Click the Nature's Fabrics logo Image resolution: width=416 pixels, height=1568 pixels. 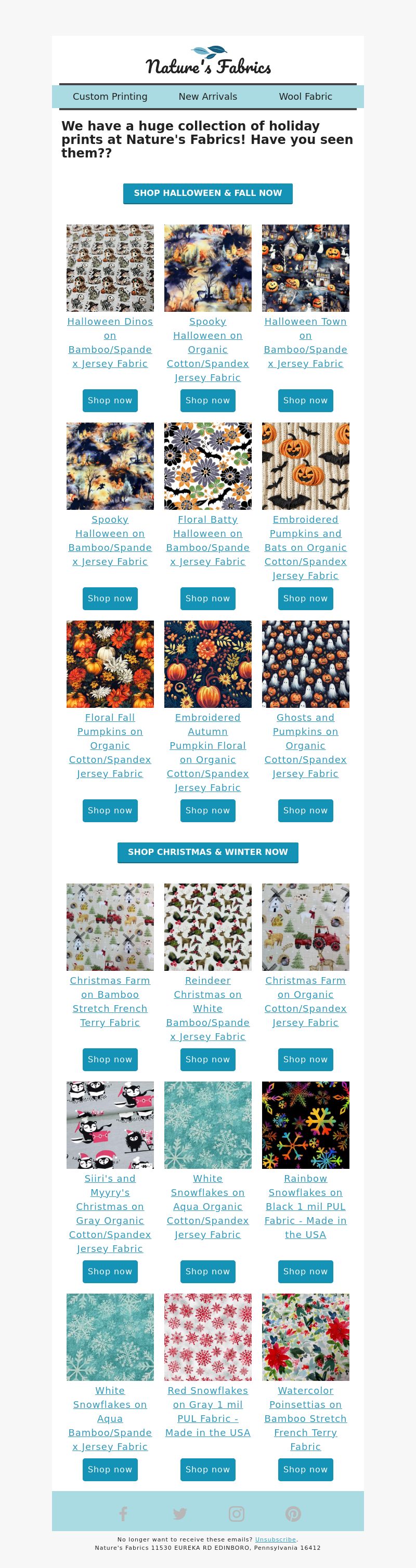tap(209, 60)
